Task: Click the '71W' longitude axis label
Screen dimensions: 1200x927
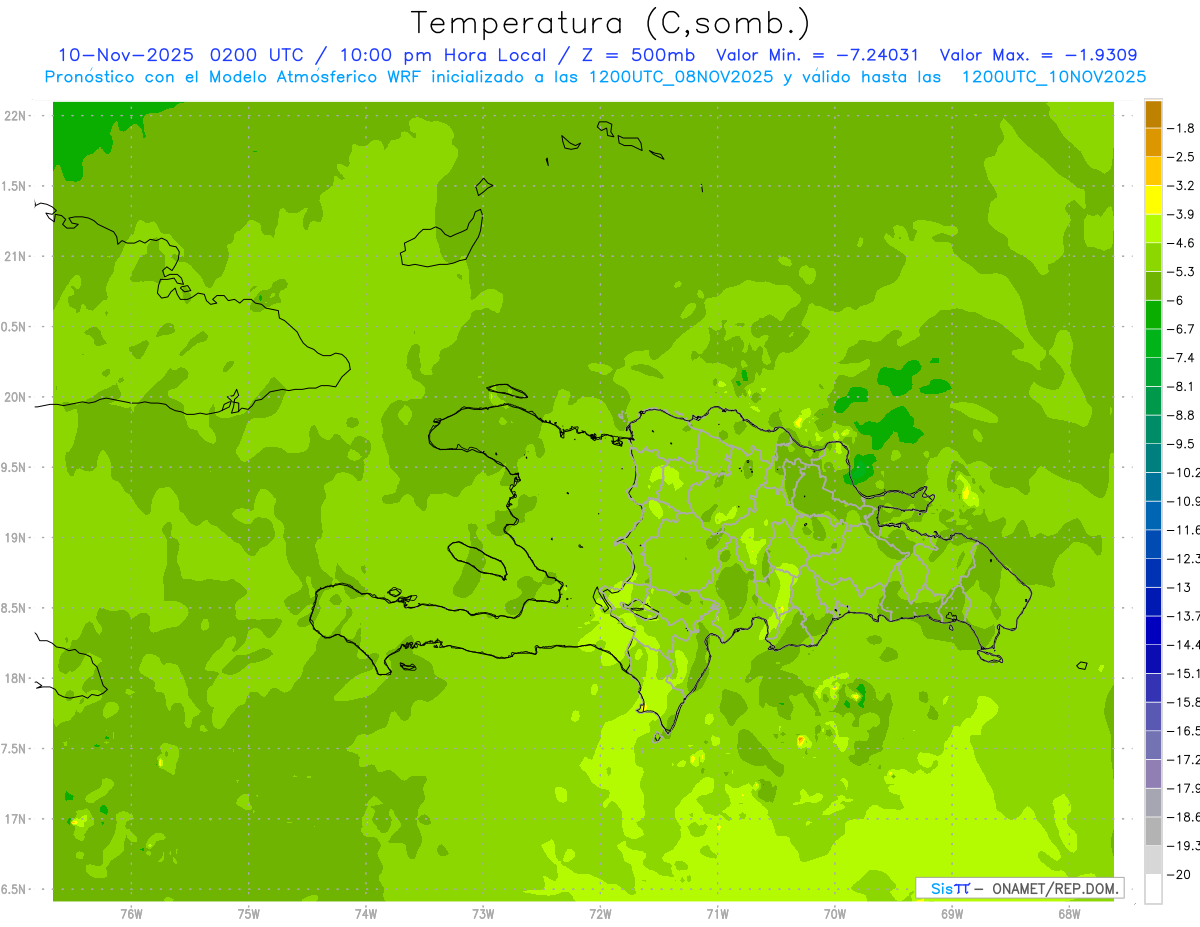Action: click(x=717, y=913)
